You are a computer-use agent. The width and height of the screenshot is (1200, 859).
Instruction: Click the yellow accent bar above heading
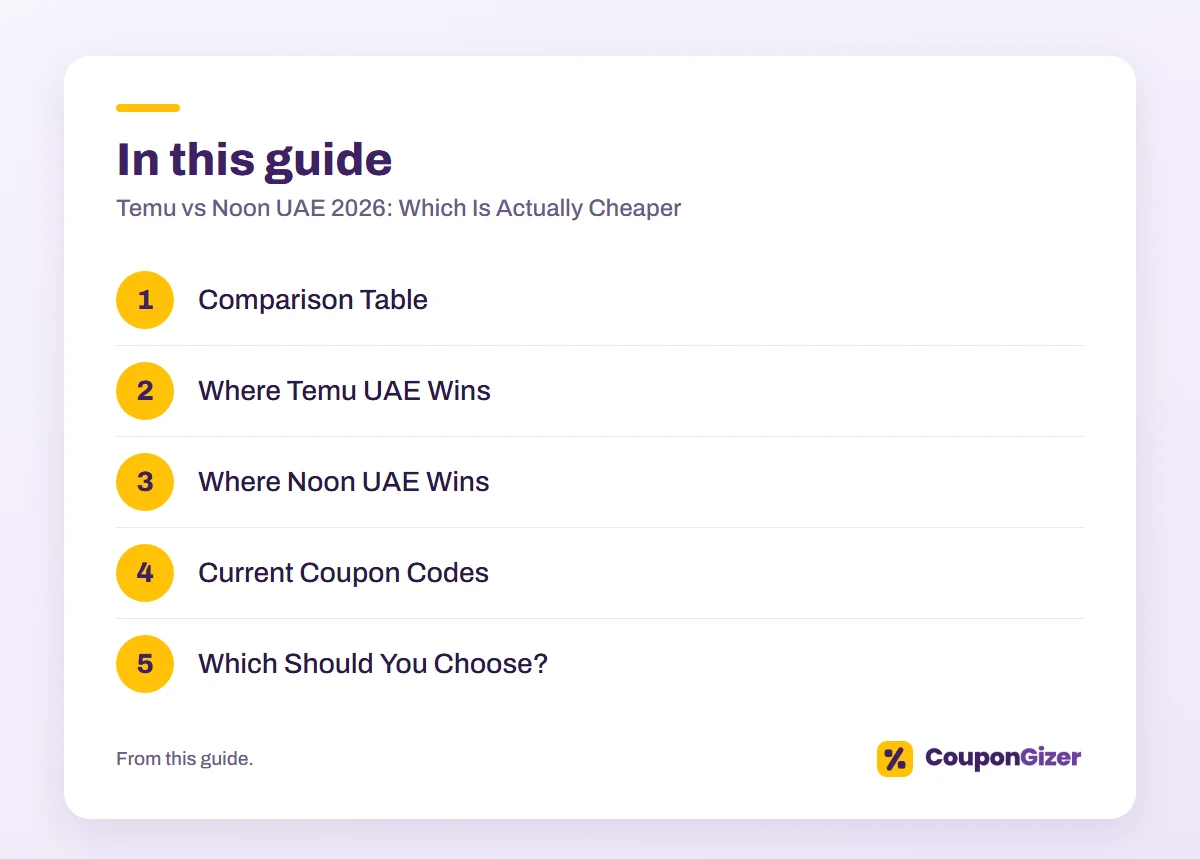(148, 108)
